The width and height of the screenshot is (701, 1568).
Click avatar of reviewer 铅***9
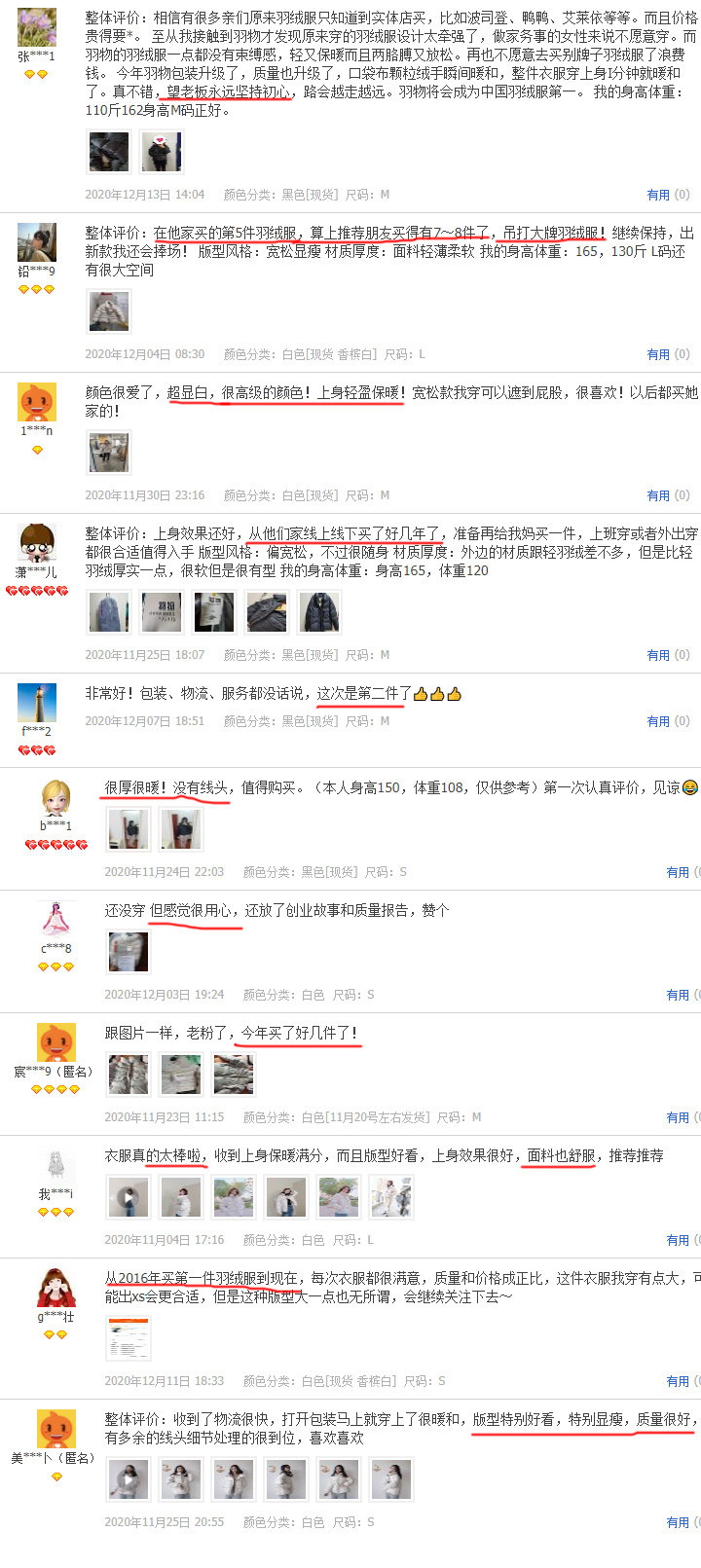tap(37, 242)
